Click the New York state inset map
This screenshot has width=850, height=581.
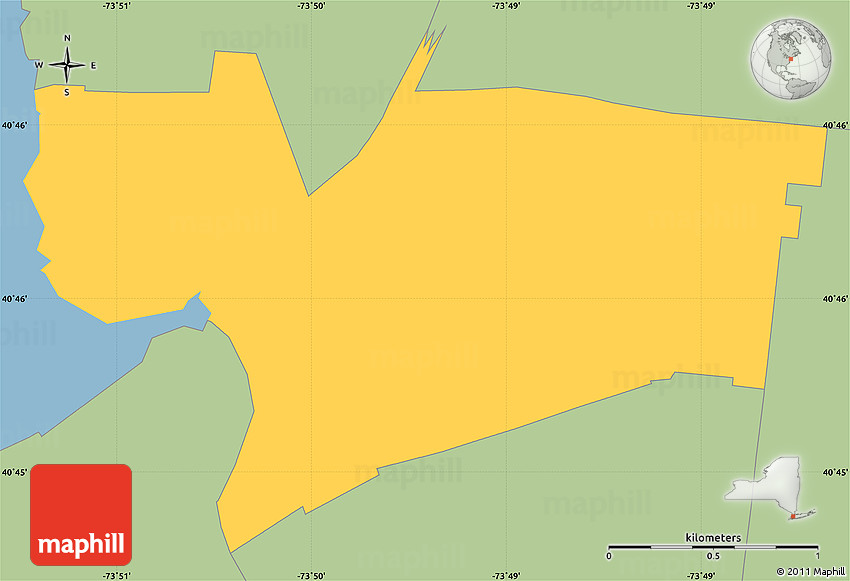coord(771,493)
